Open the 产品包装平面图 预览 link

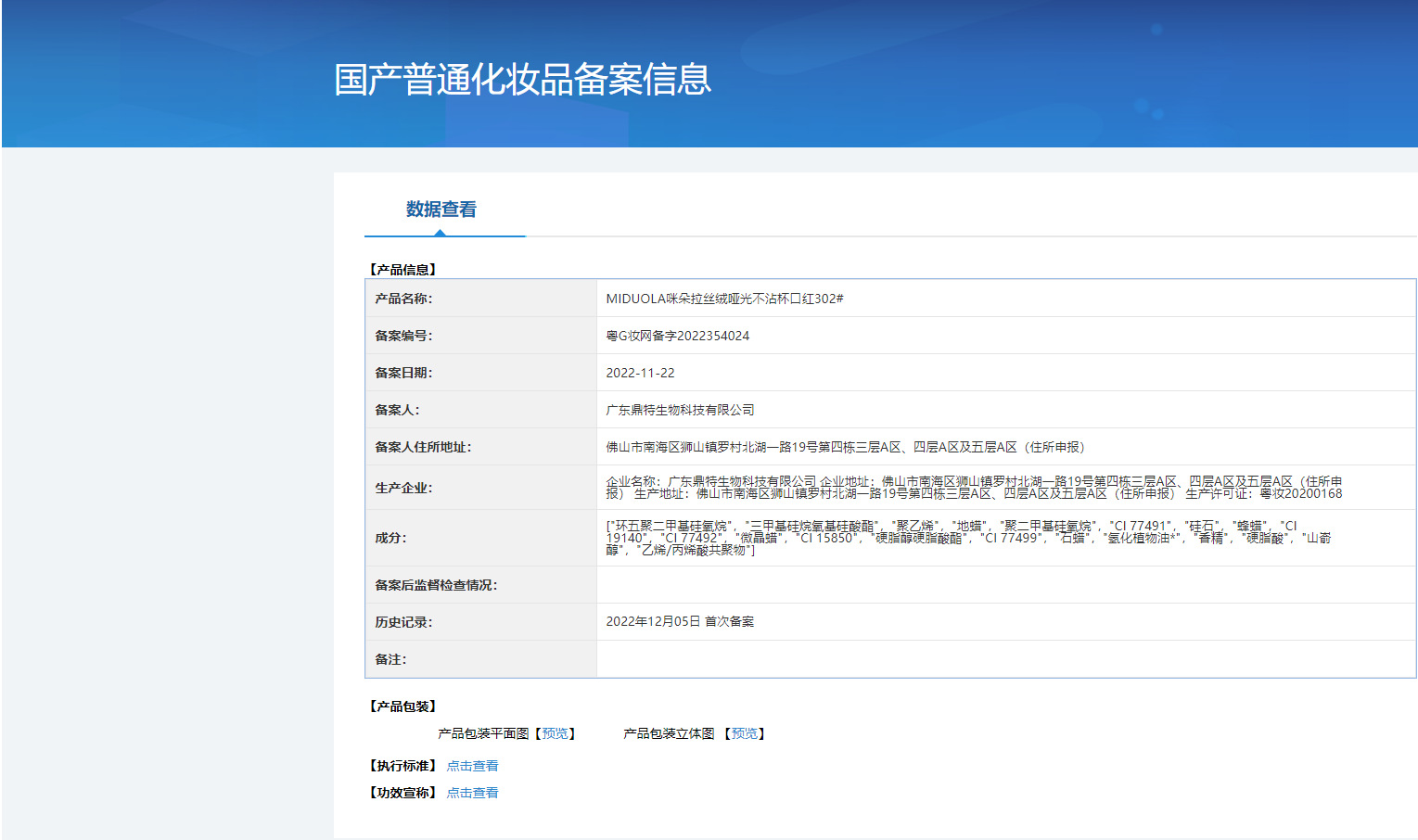click(555, 733)
